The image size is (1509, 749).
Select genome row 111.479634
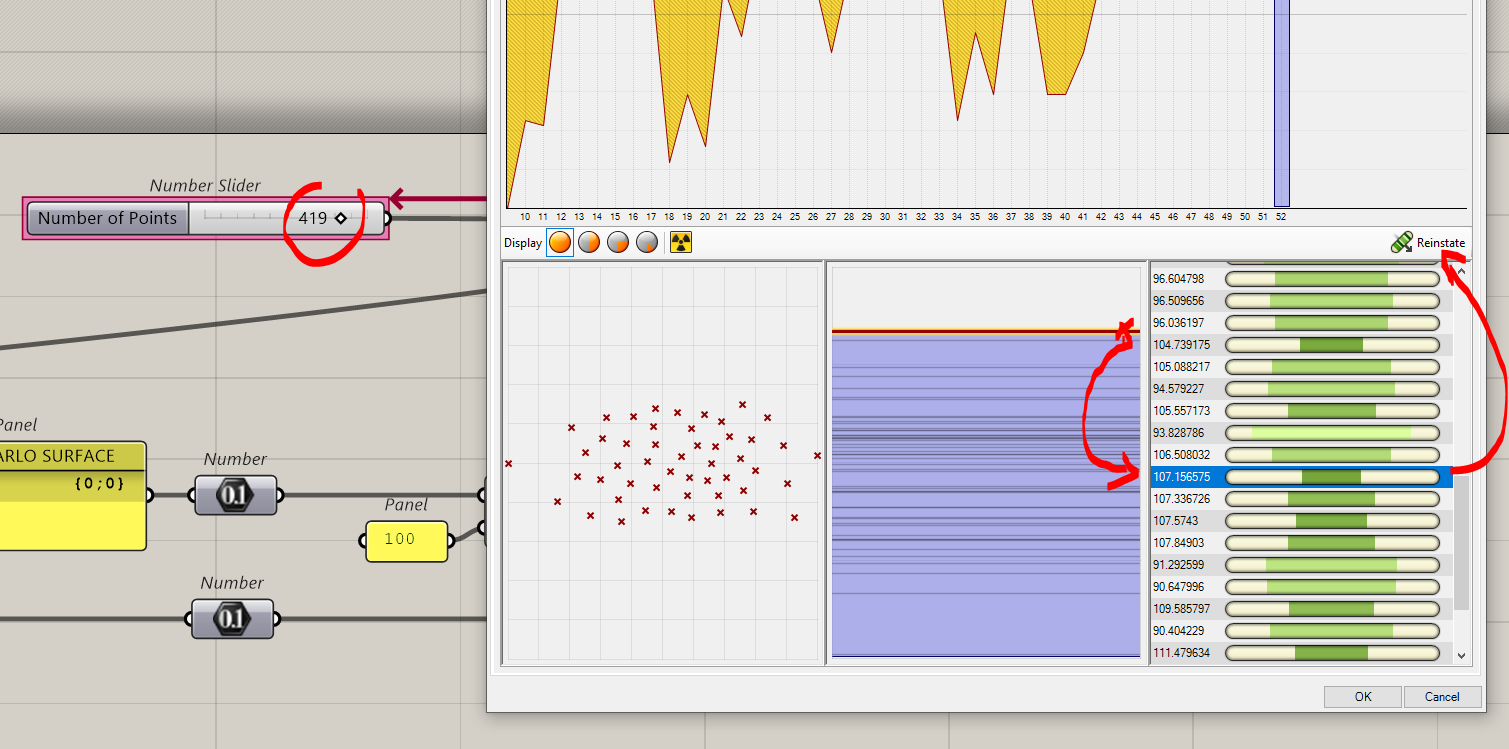(x=1301, y=653)
